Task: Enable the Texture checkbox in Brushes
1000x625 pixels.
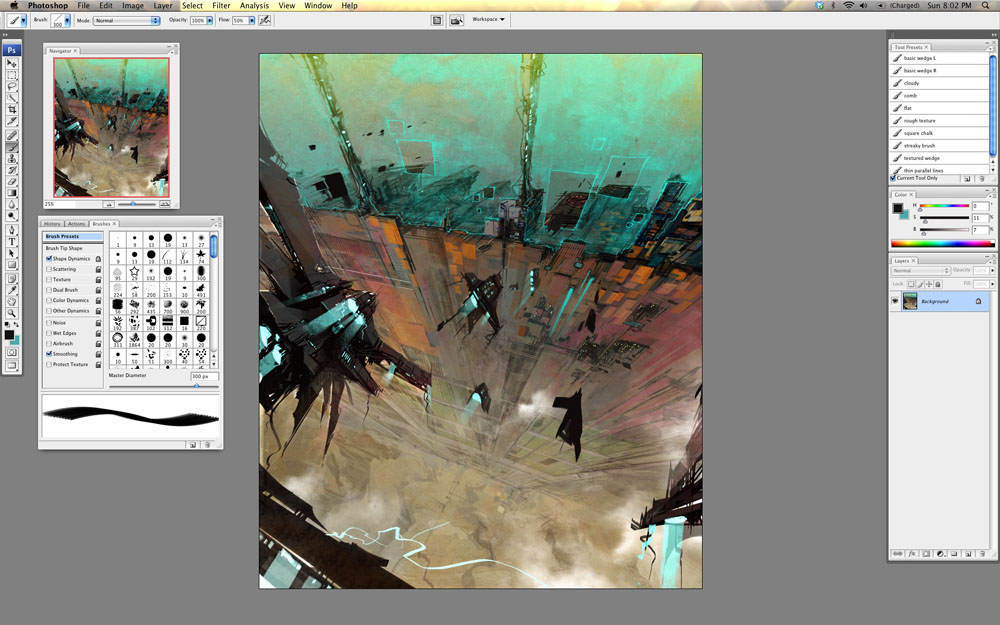Action: 49,279
